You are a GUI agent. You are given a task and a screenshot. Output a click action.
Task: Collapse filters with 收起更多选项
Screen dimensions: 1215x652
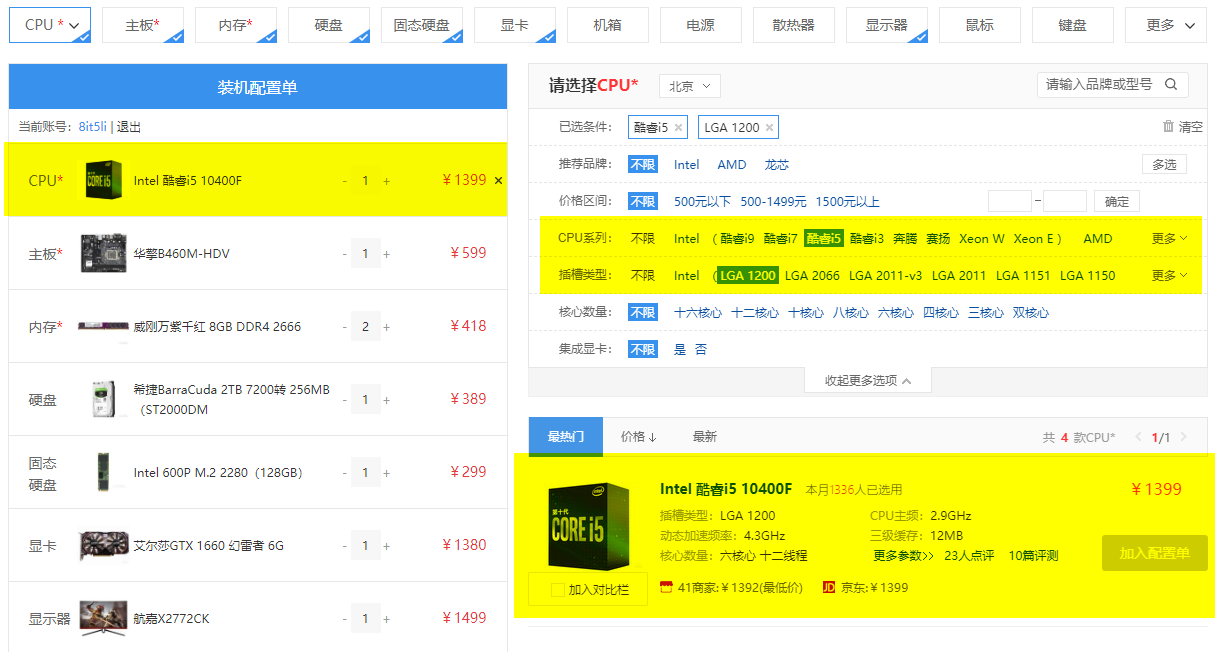click(867, 380)
